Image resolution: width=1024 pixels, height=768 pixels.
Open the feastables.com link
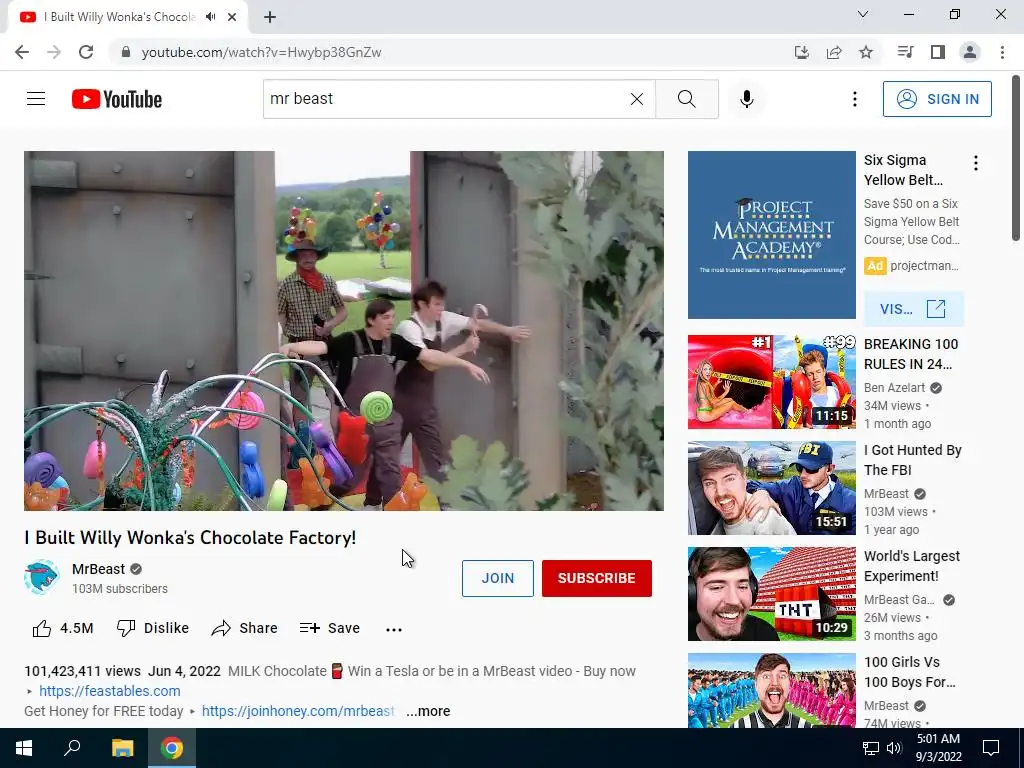coord(110,691)
